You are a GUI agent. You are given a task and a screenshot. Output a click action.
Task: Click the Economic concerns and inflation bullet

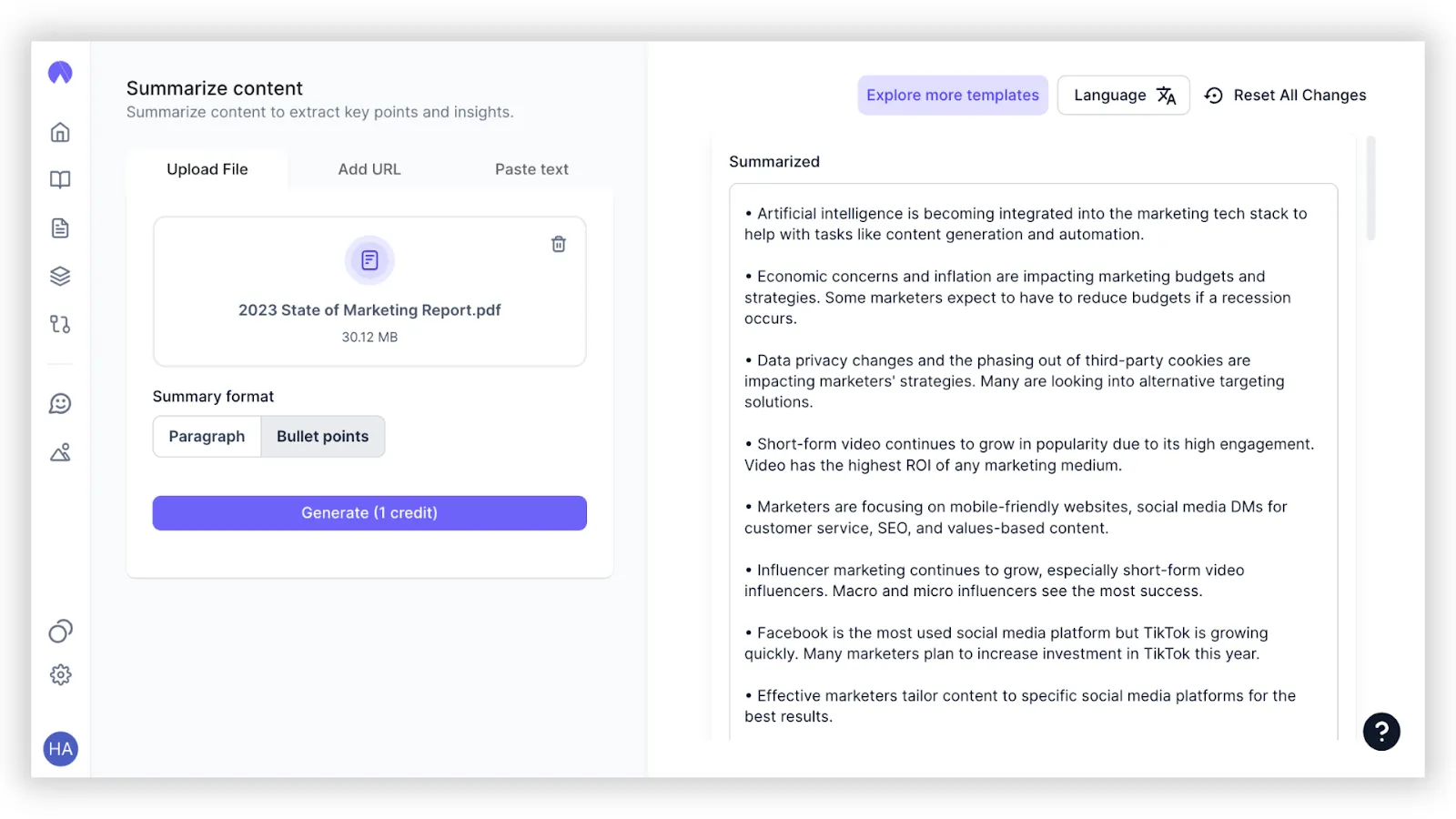pos(1018,298)
